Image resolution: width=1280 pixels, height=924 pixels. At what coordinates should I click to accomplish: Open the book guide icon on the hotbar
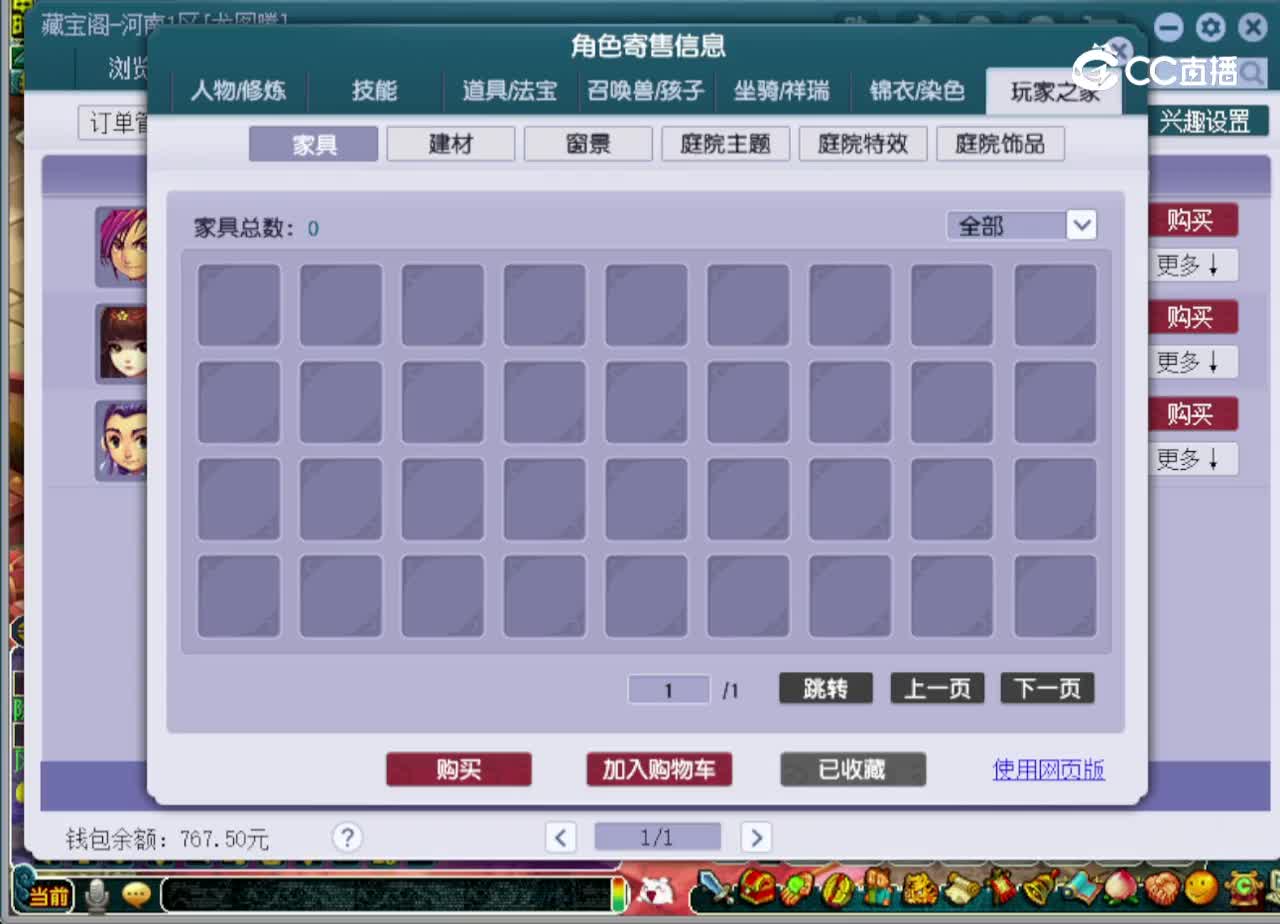pyautogui.click(x=1082, y=890)
